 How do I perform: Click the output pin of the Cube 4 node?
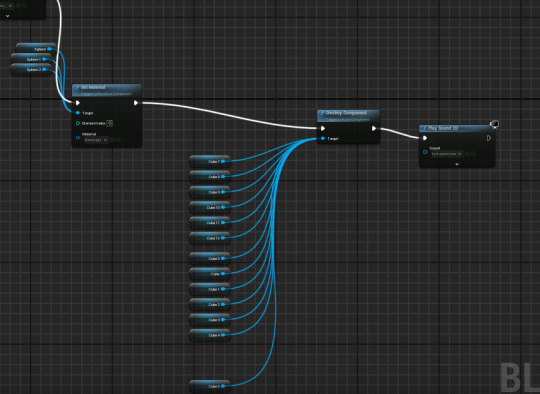point(223,335)
